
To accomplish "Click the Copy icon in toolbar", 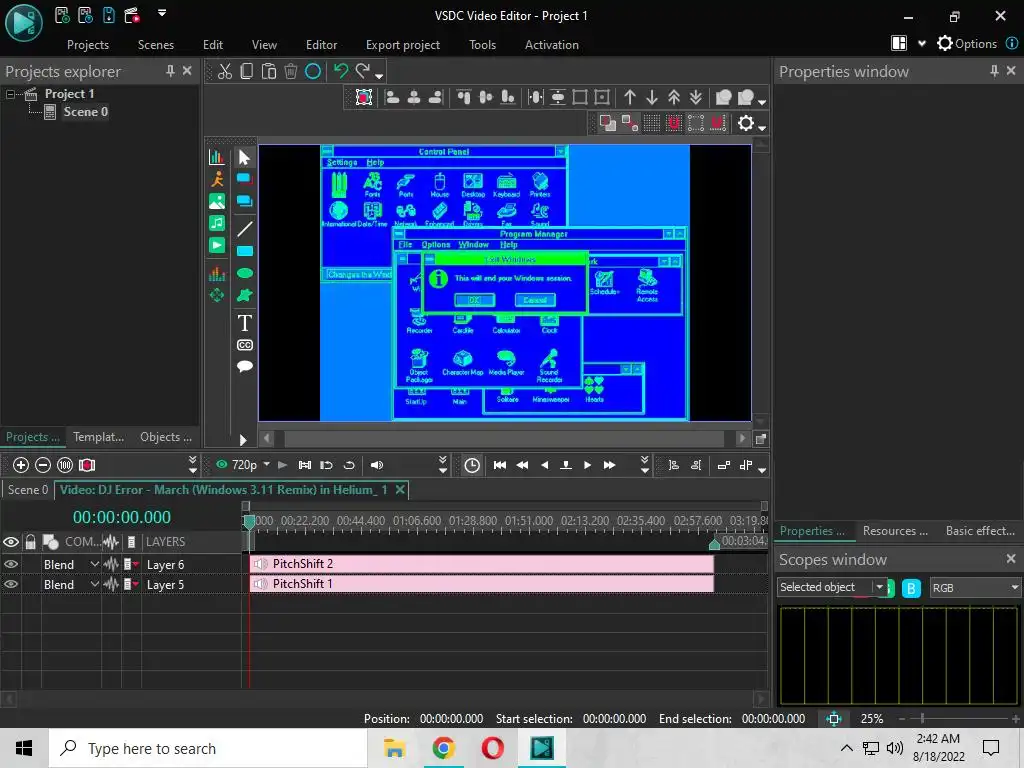I will 247,71.
